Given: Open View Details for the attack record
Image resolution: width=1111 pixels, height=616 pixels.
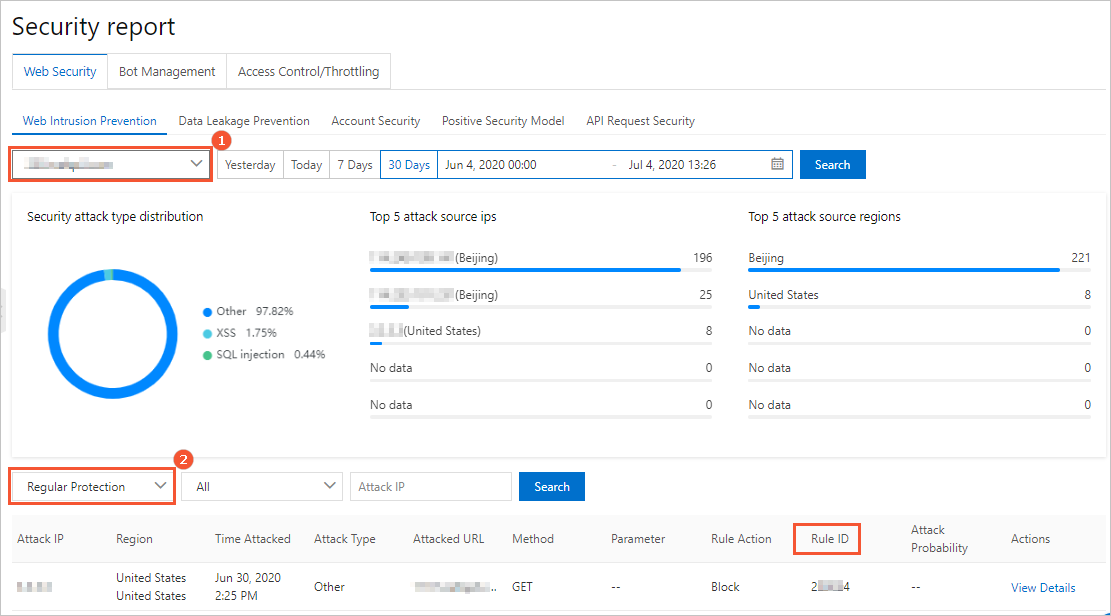Looking at the screenshot, I should [x=1043, y=588].
